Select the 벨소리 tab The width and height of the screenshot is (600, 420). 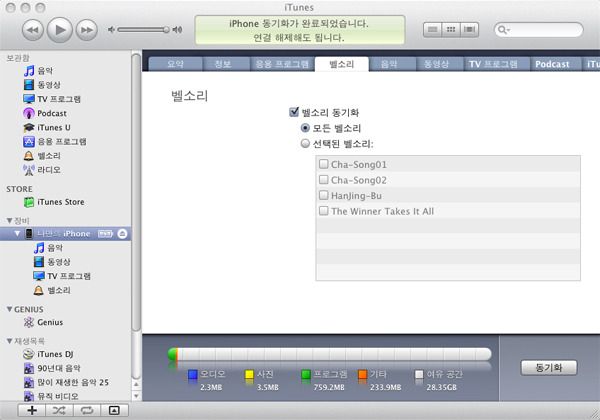[x=342, y=64]
